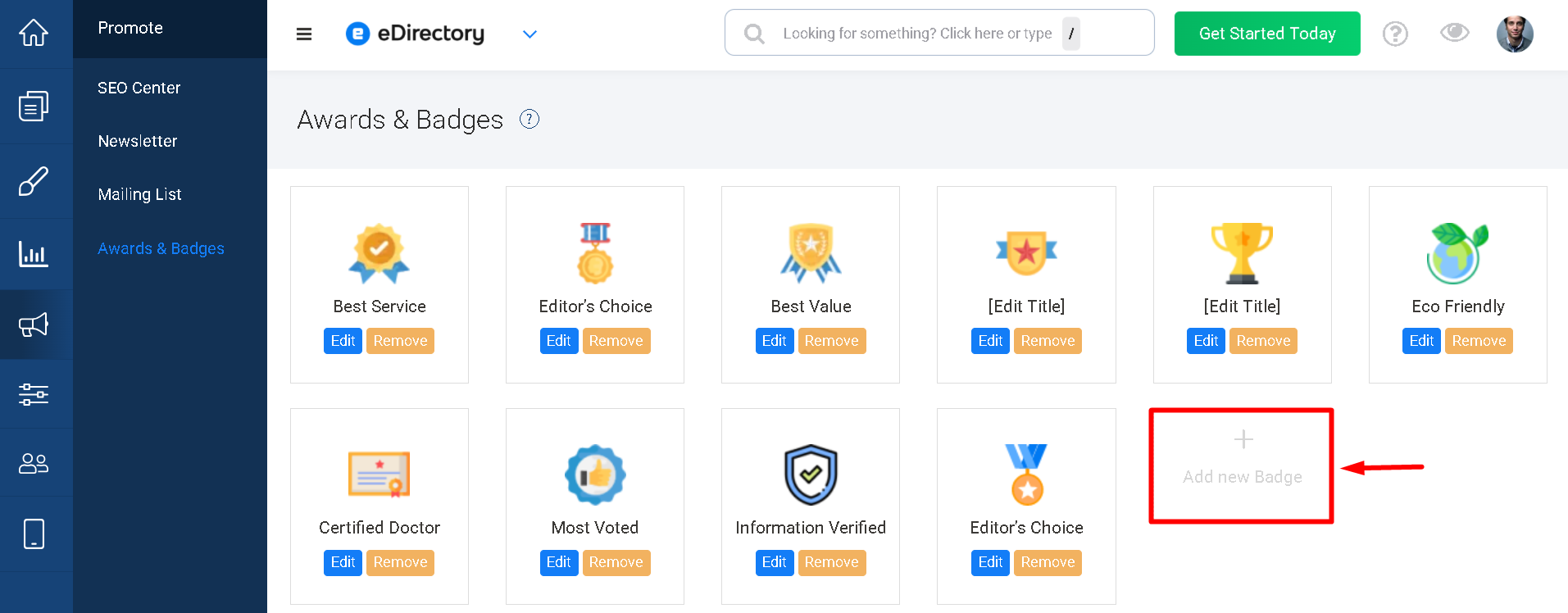
Task: Open the SEO Center menu item
Action: click(x=139, y=88)
